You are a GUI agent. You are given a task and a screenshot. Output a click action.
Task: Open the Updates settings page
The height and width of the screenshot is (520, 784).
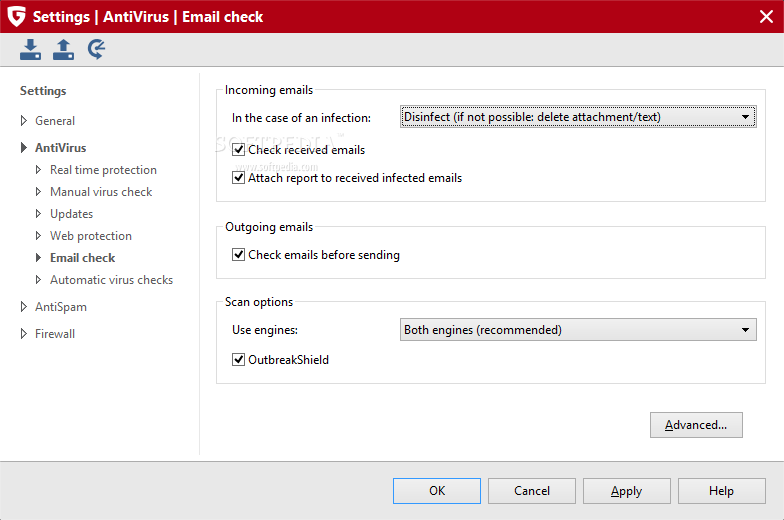click(x=72, y=214)
